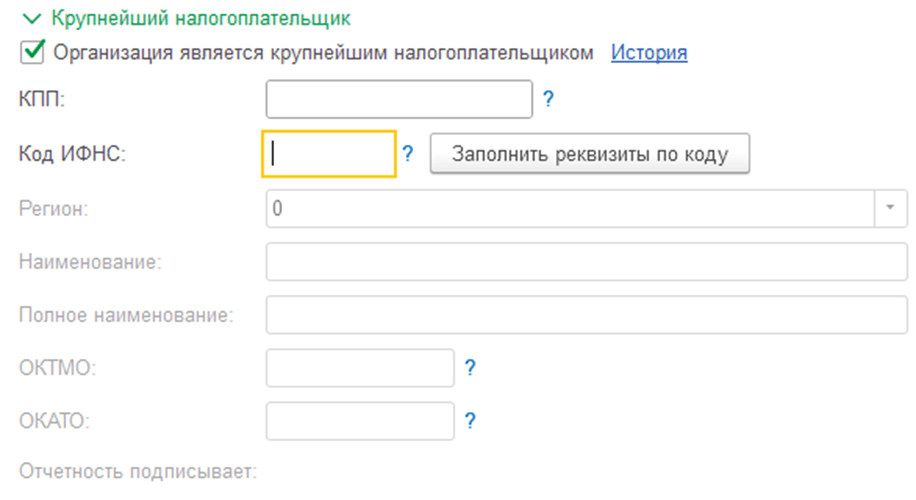Click the Полное наименование text field
The height and width of the screenshot is (500, 916).
[586, 315]
